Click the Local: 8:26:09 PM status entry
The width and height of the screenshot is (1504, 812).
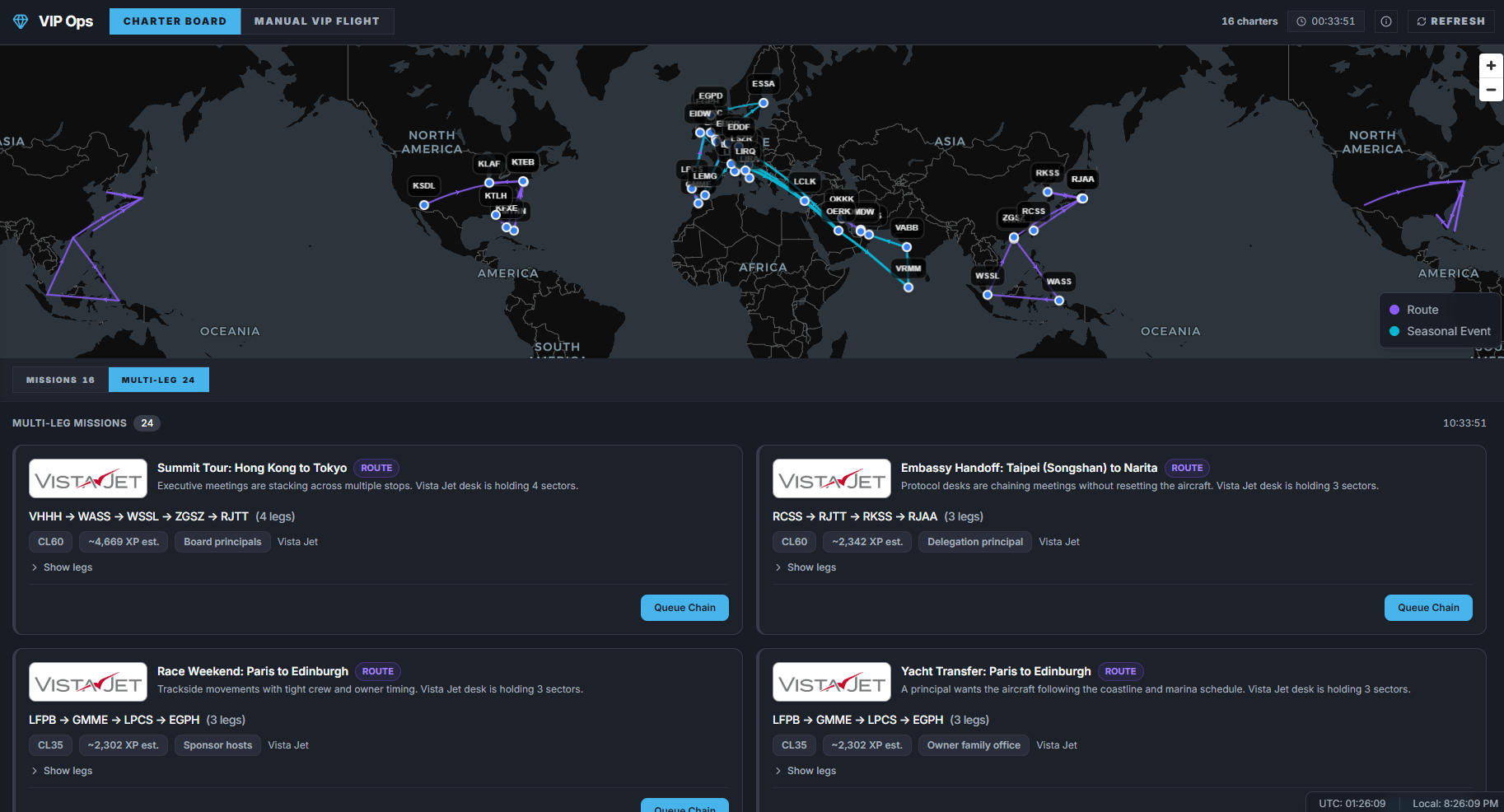click(1455, 803)
